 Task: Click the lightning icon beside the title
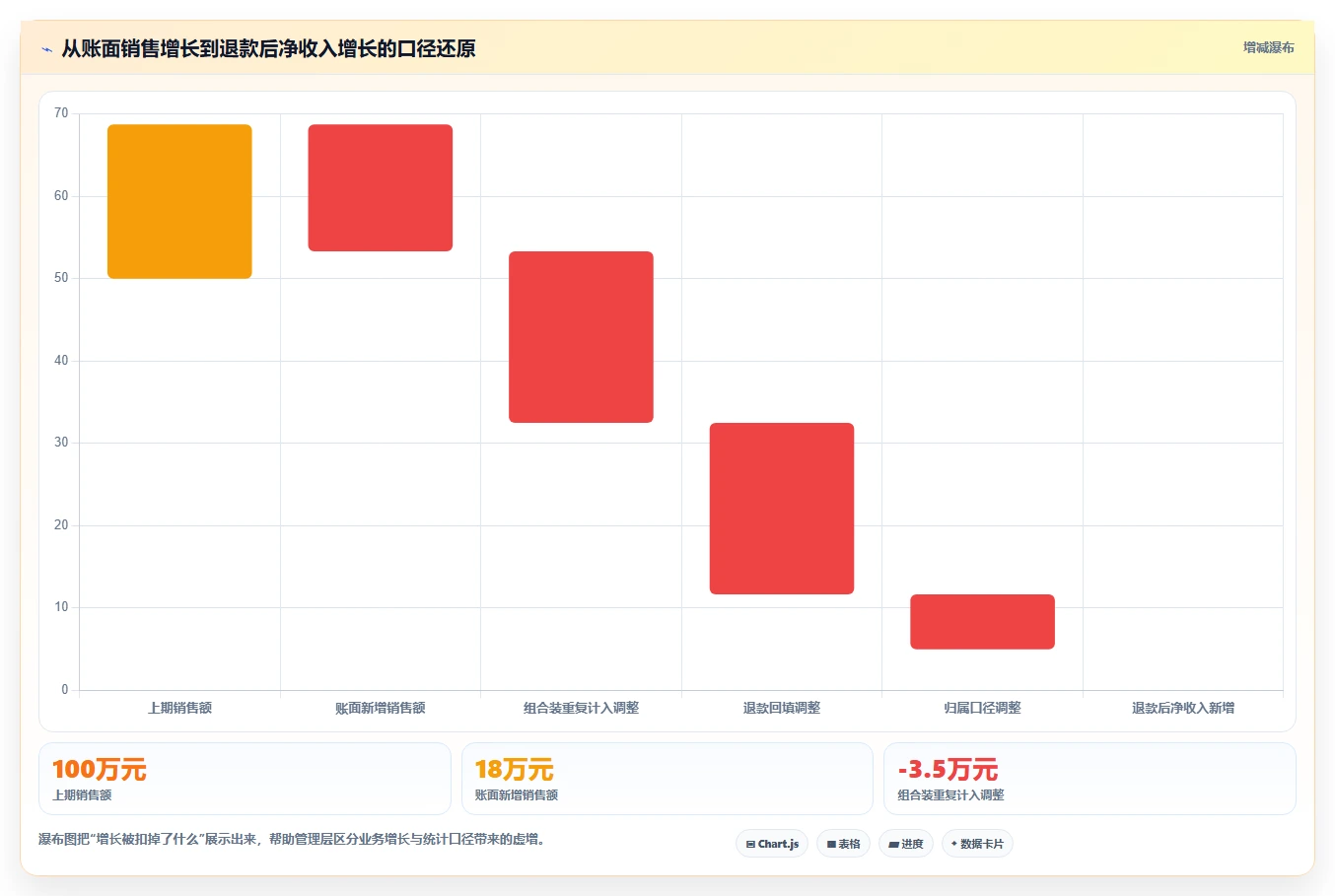pyautogui.click(x=46, y=49)
